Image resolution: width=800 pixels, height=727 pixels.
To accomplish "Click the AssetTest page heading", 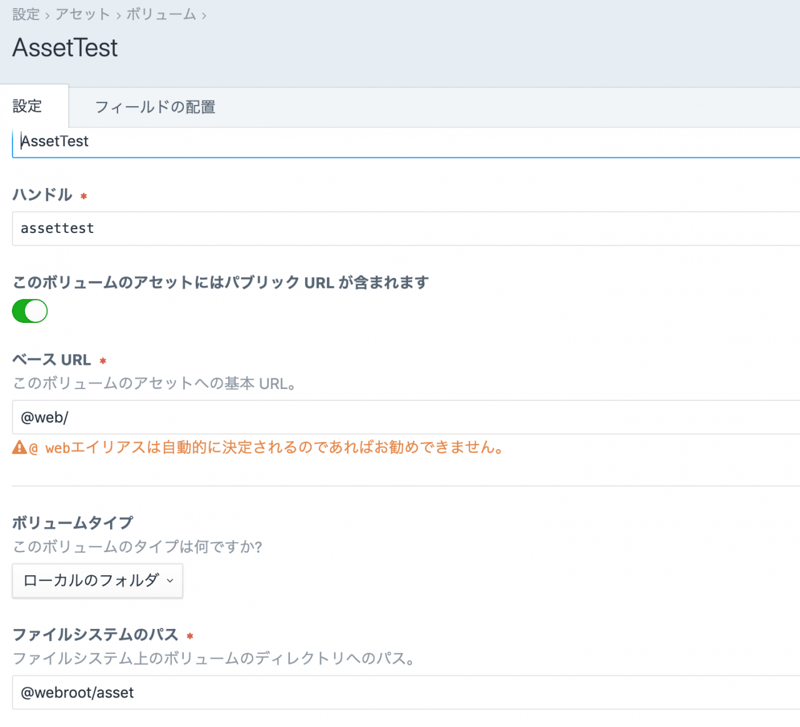I will [65, 47].
